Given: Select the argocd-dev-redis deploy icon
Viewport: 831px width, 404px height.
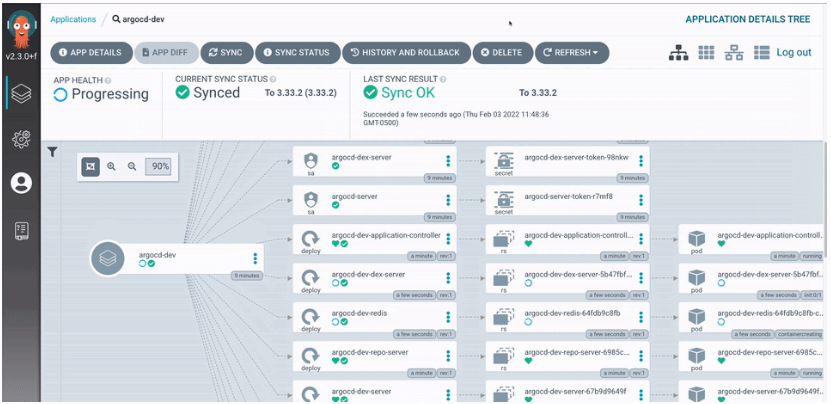Looking at the screenshot, I should tap(311, 317).
